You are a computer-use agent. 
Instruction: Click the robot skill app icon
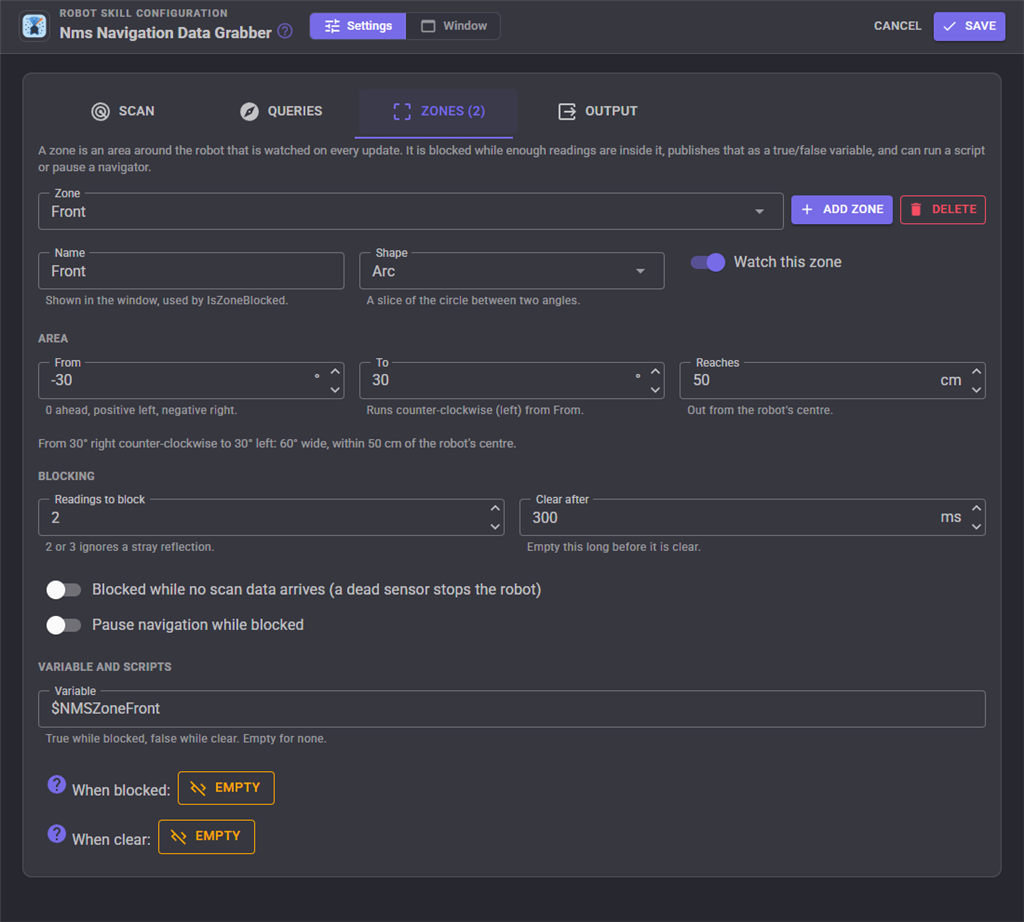point(35,26)
